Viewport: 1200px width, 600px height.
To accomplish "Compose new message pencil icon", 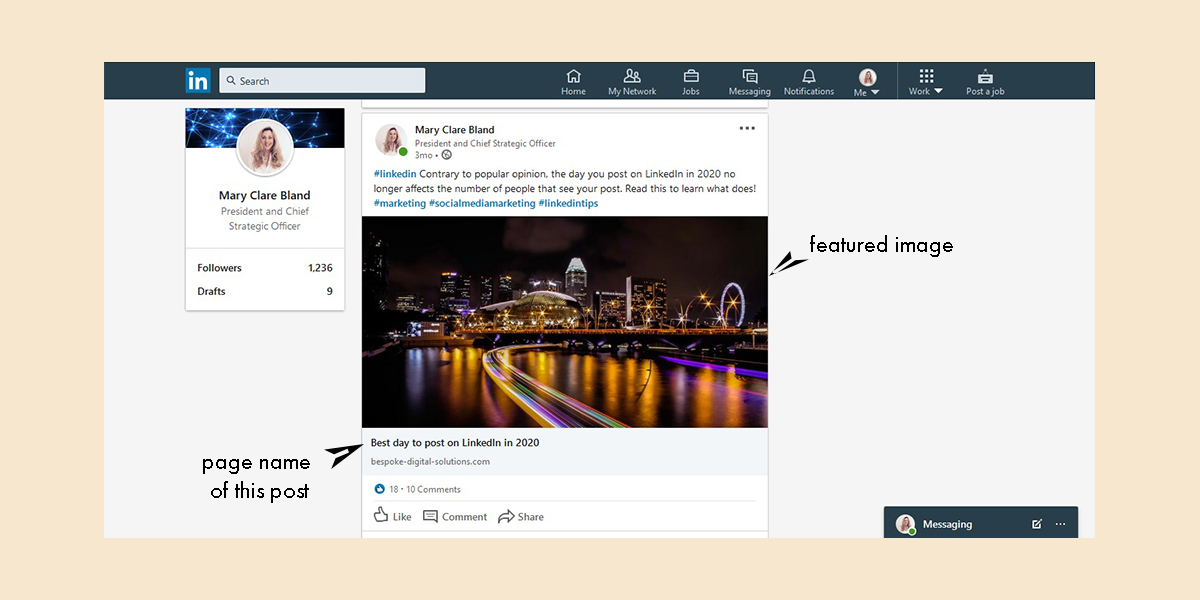I will click(1037, 524).
